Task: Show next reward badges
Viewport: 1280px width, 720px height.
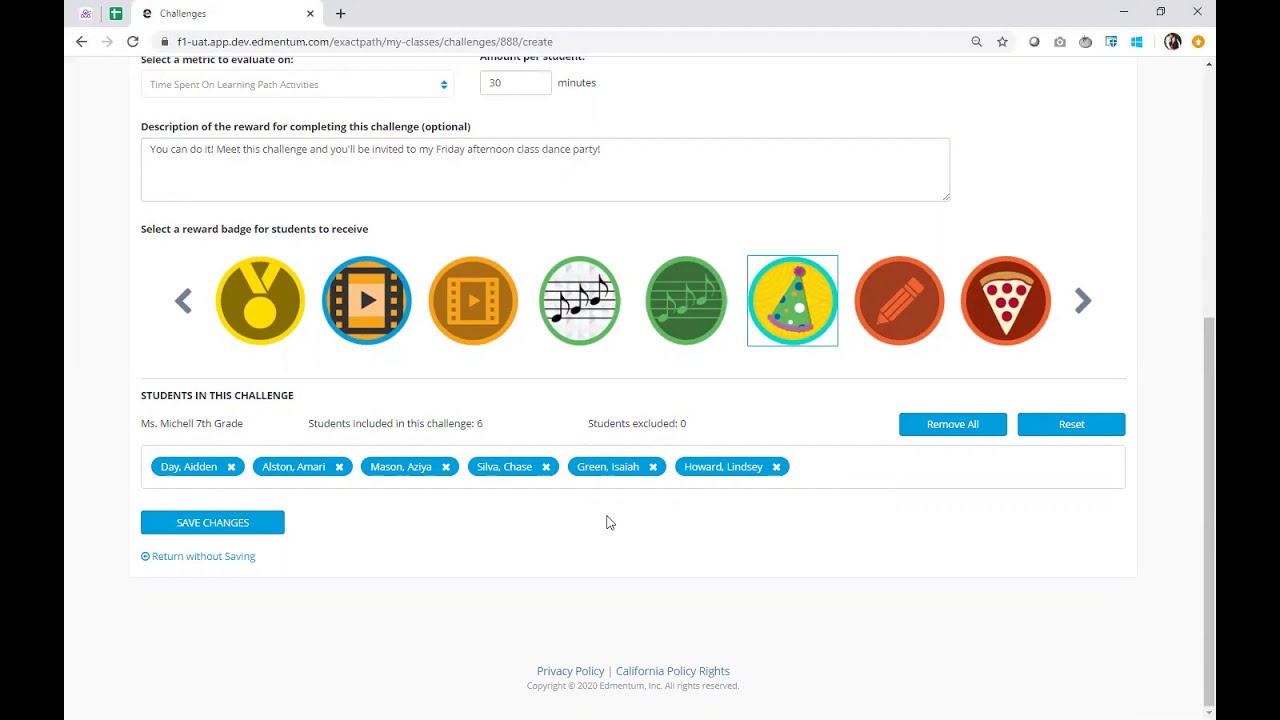Action: click(1083, 301)
